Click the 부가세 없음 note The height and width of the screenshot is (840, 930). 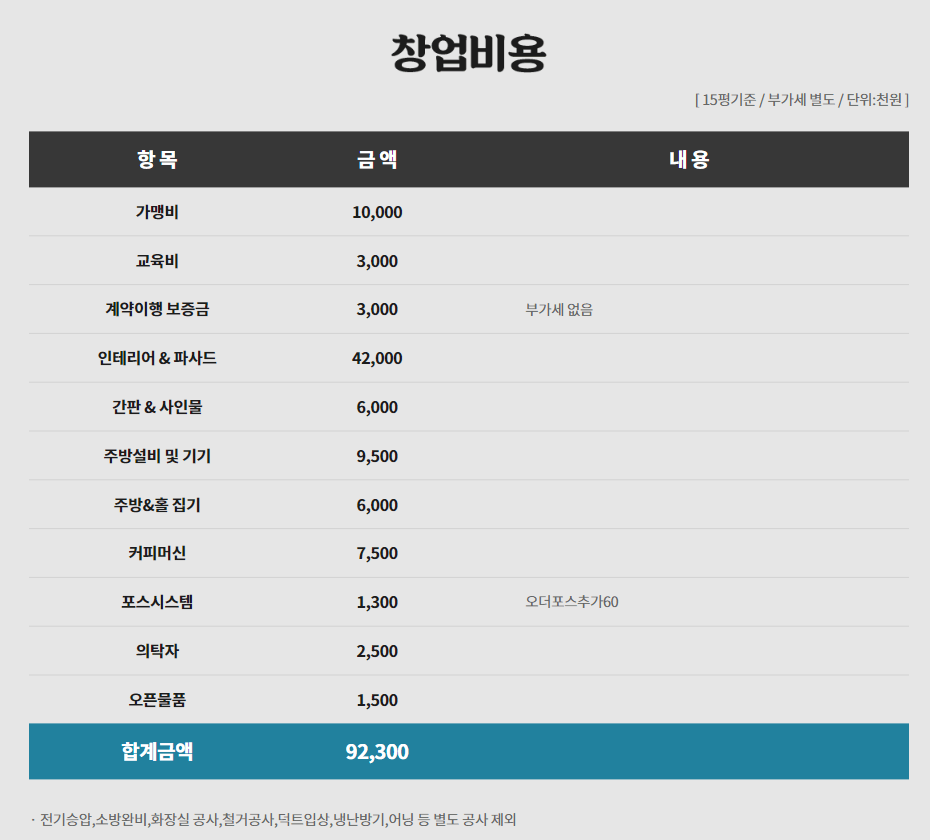coord(559,310)
